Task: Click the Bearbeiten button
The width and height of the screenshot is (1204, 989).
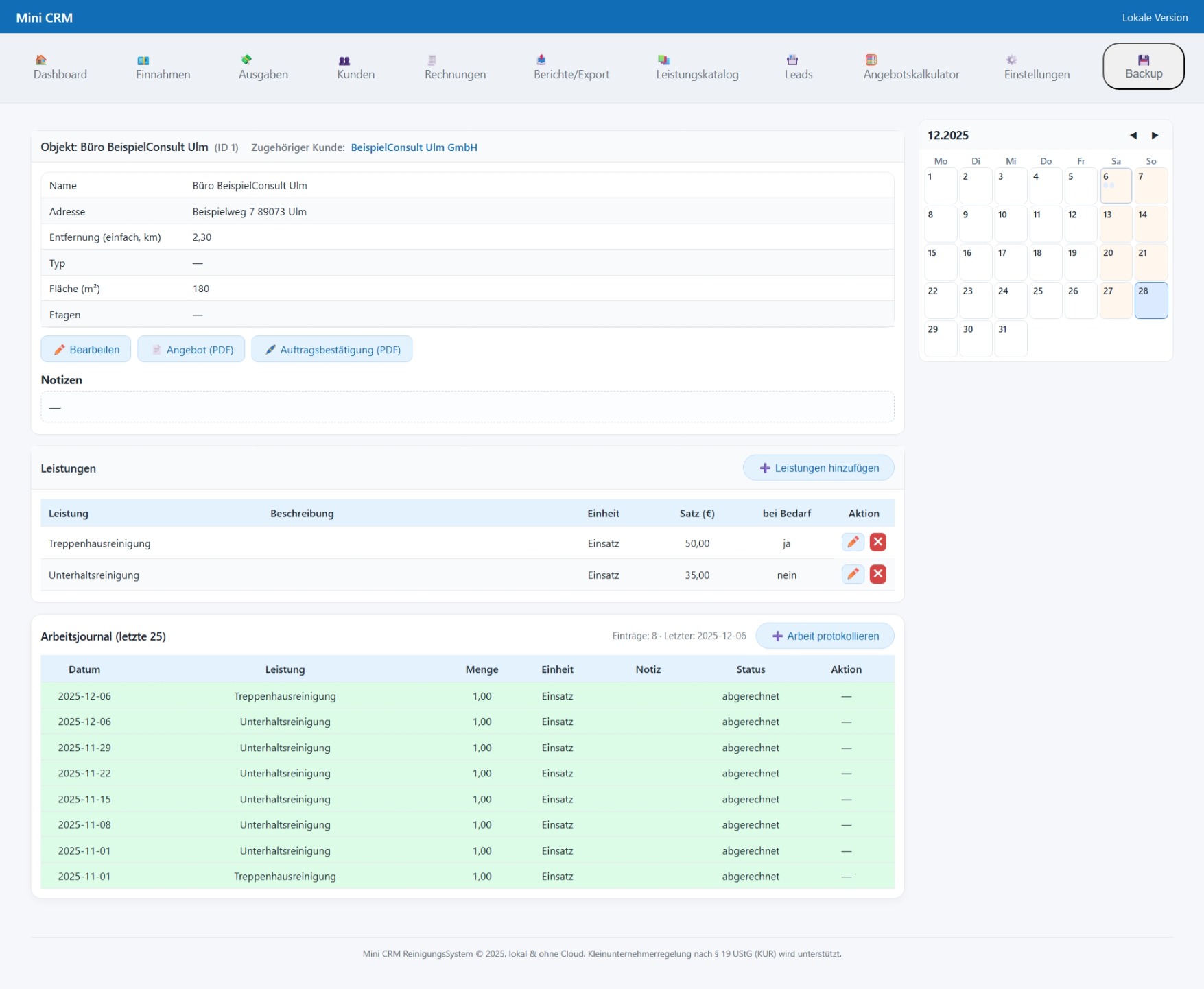Action: click(x=86, y=350)
